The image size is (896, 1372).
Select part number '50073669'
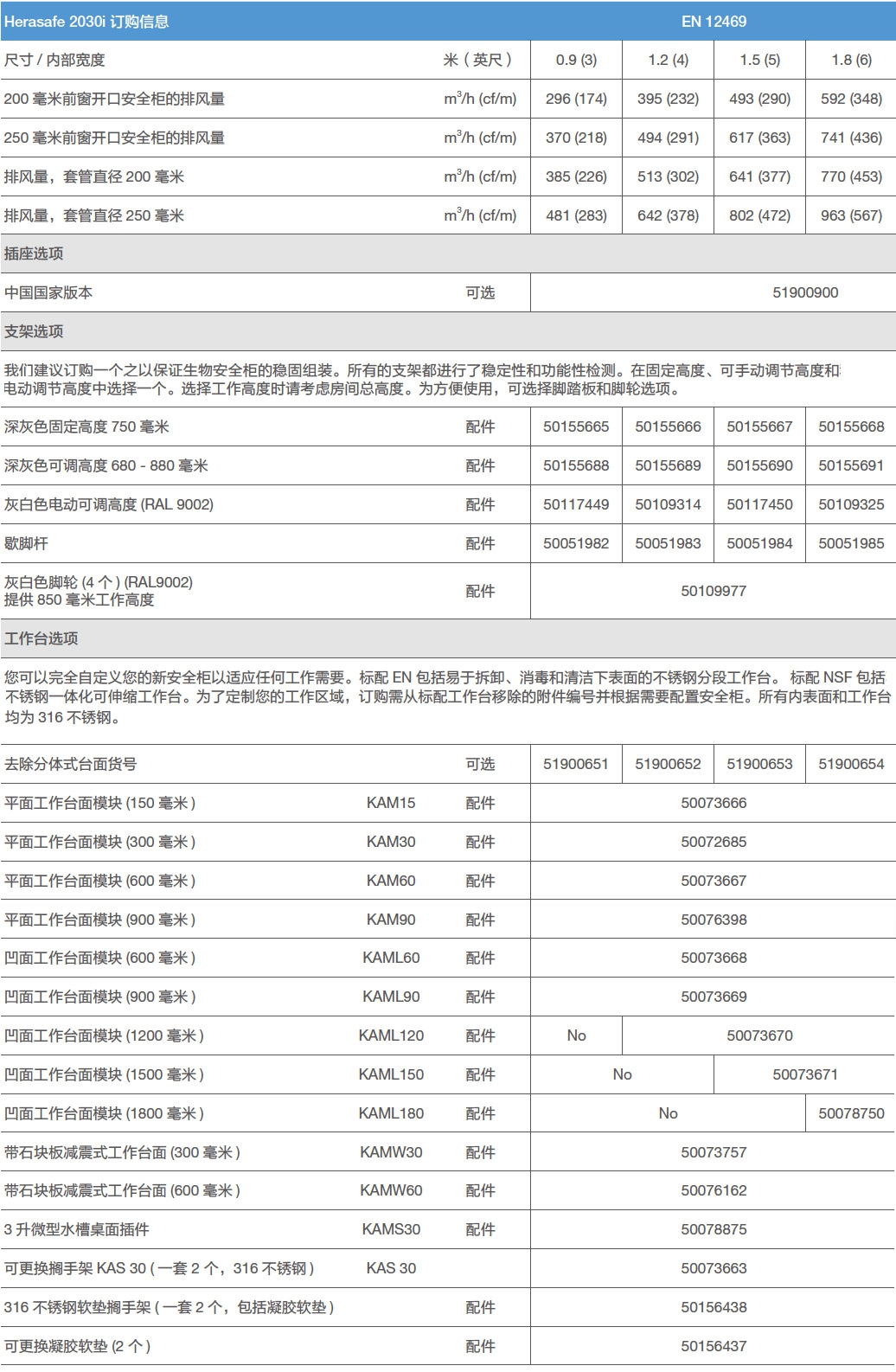pyautogui.click(x=714, y=997)
